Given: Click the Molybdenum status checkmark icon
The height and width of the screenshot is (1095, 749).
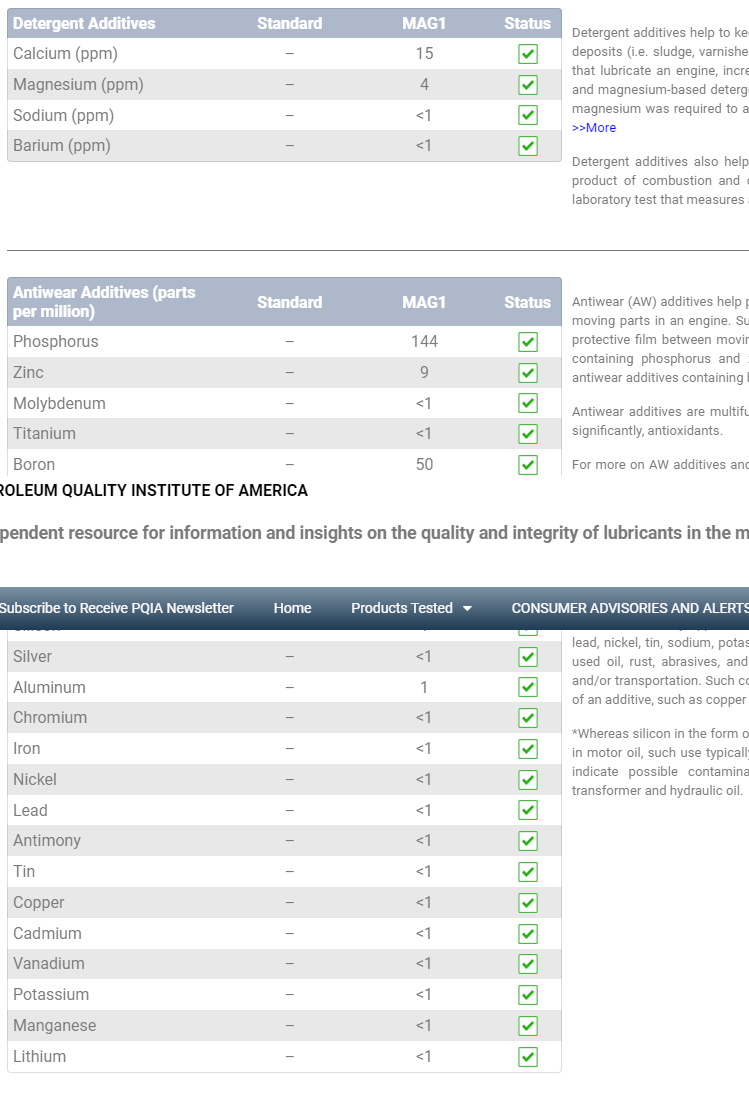Looking at the screenshot, I should [x=528, y=403].
